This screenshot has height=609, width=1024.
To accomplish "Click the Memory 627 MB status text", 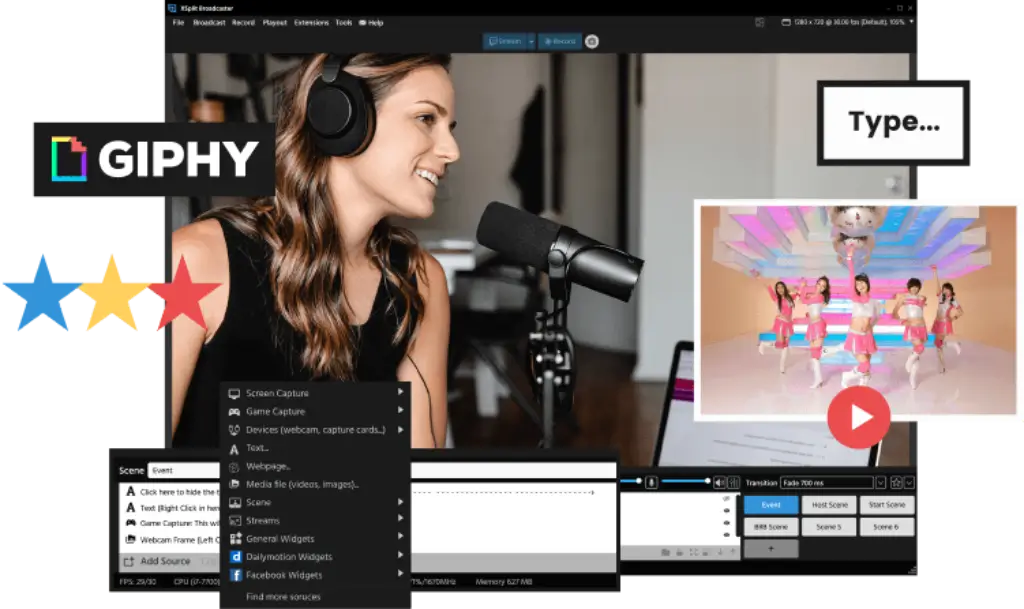I will point(504,582).
